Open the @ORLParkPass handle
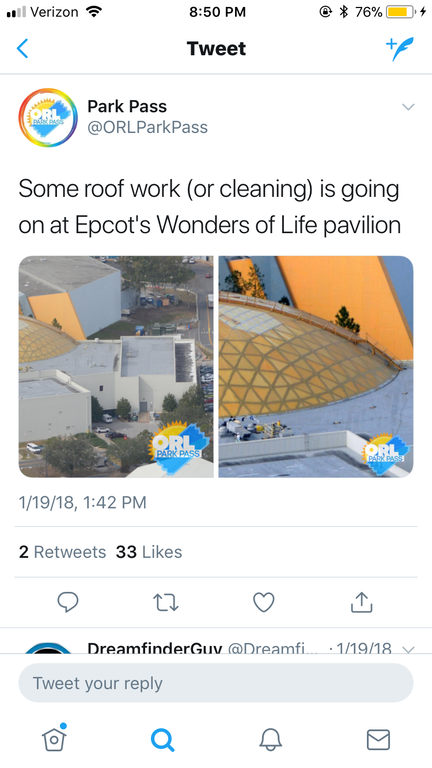 (147, 127)
